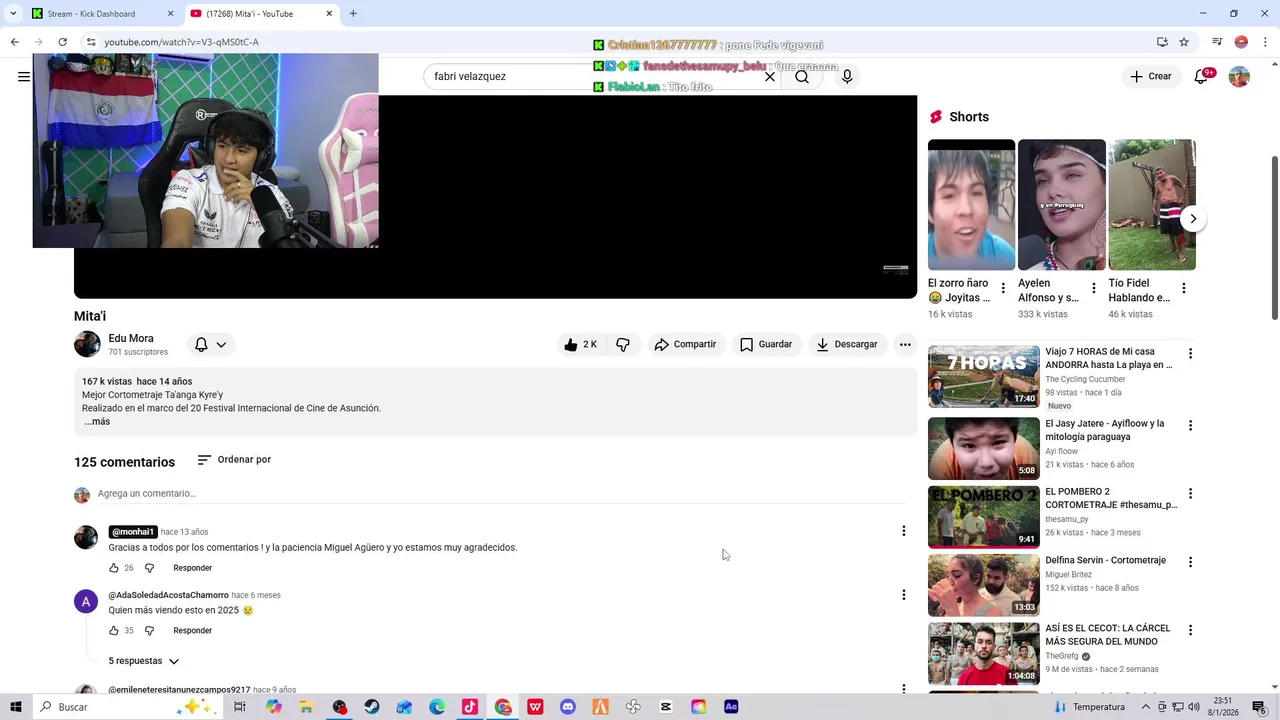
Task: Expand the description with ...más
Action: pos(97,422)
